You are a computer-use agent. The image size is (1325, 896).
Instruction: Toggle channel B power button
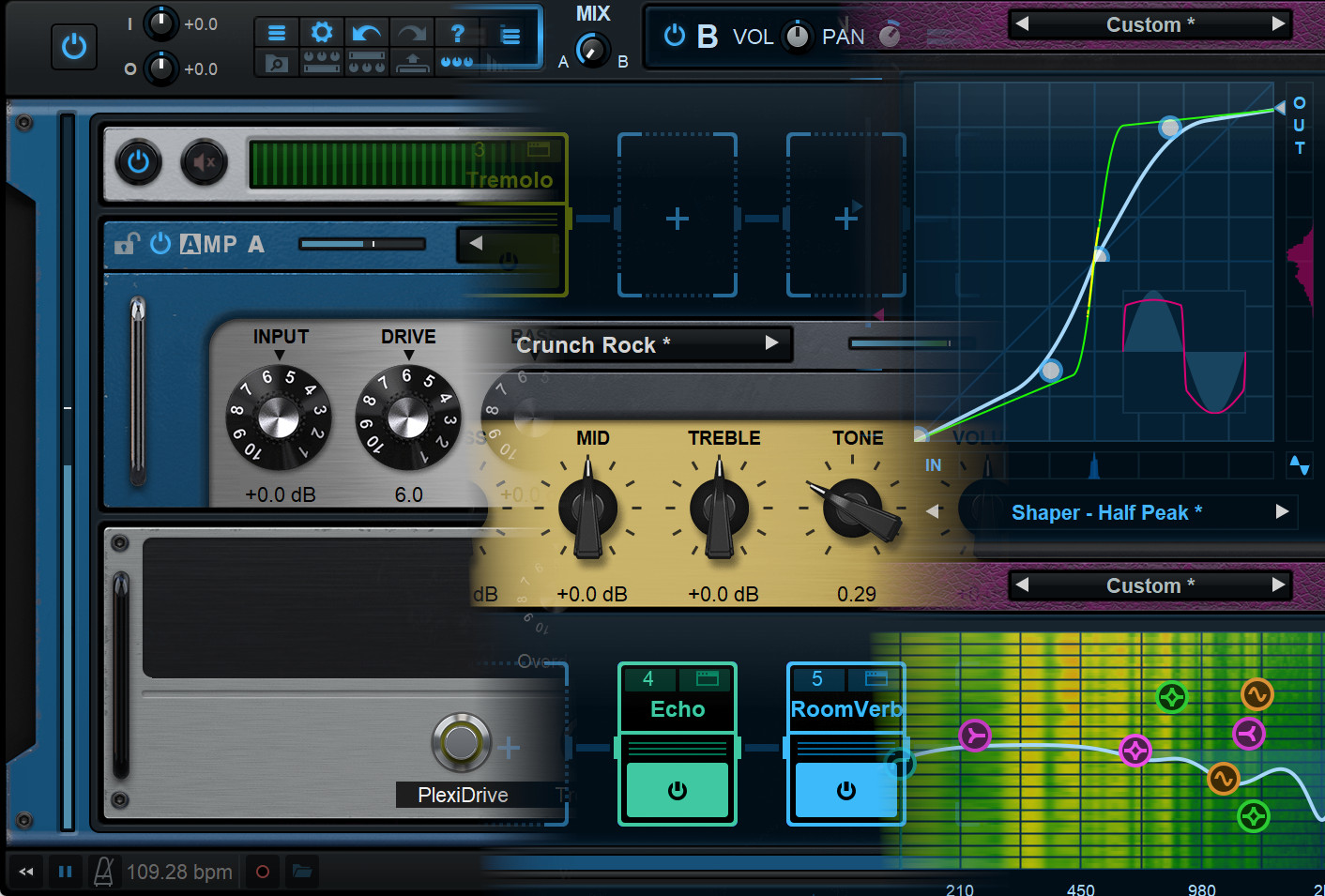pos(674,36)
